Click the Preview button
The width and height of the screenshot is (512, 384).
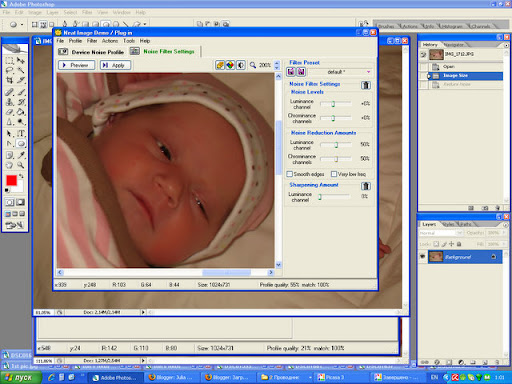pos(76,65)
